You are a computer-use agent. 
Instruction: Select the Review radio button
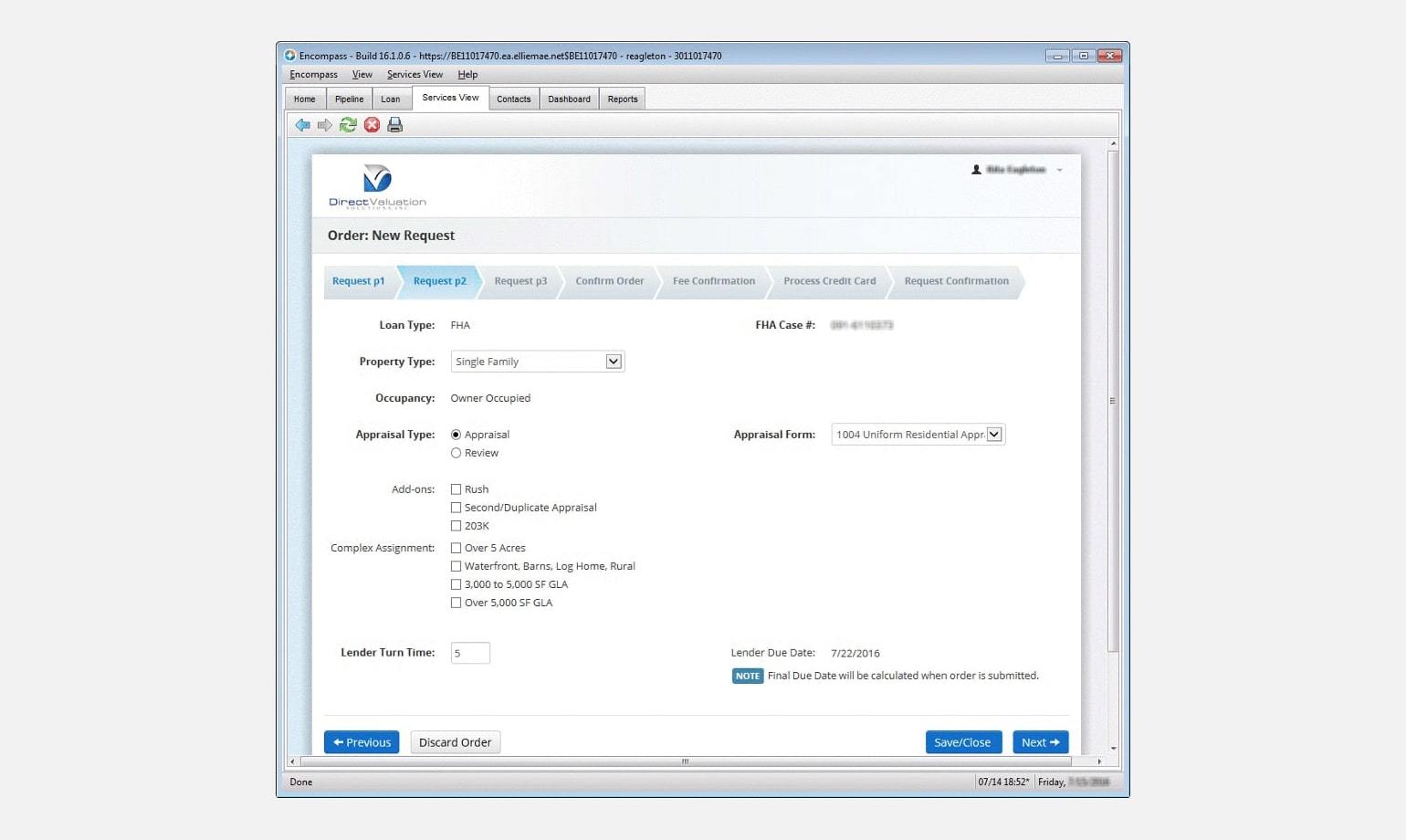(456, 453)
